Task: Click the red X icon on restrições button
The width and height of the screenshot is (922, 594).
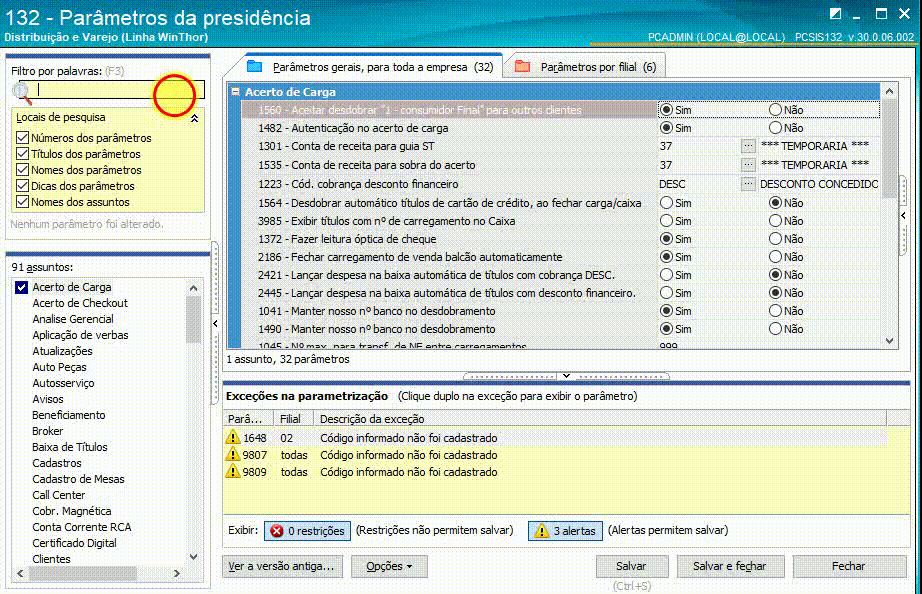Action: click(x=276, y=530)
